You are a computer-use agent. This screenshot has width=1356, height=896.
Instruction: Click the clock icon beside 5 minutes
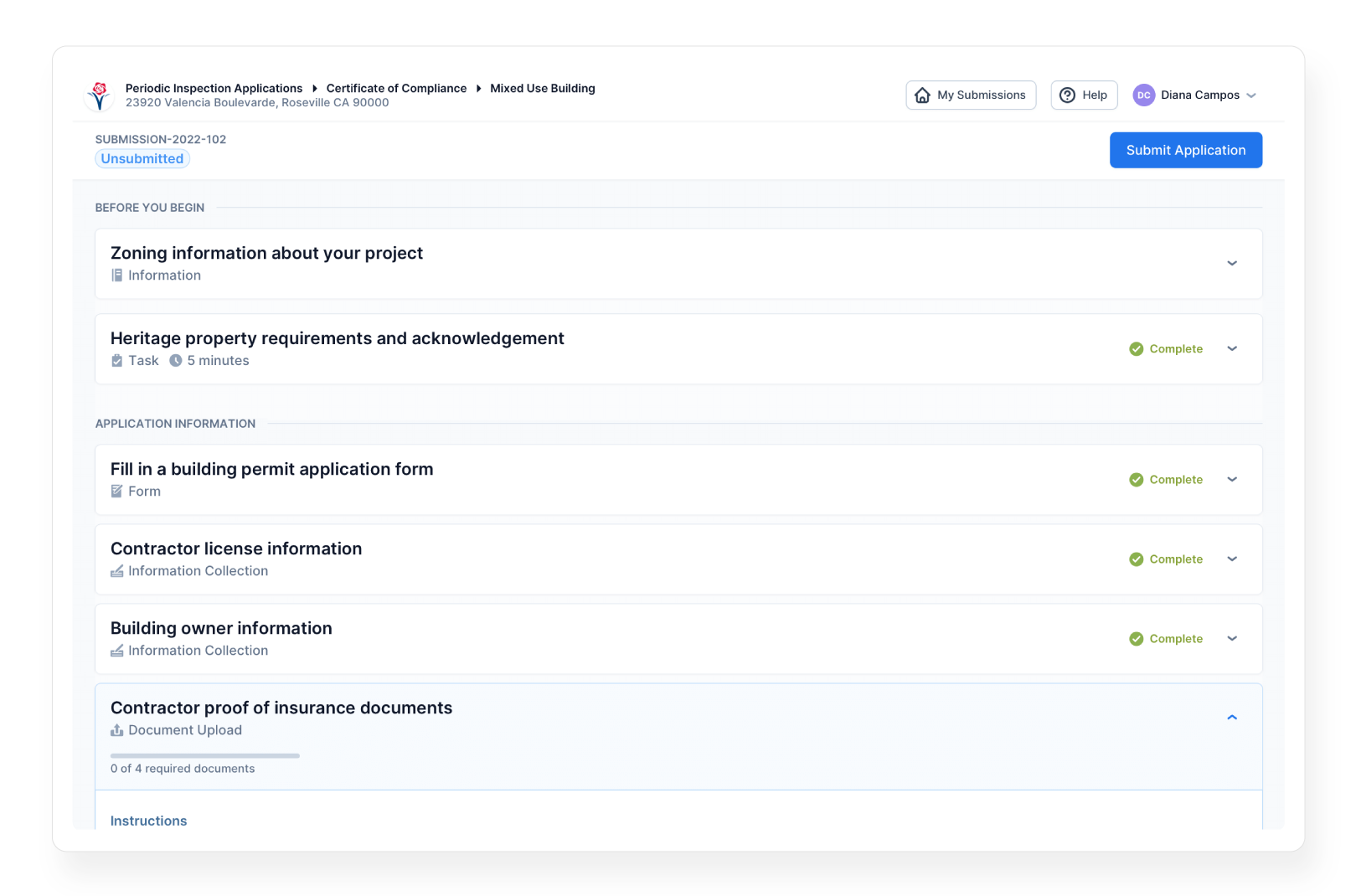pos(176,361)
